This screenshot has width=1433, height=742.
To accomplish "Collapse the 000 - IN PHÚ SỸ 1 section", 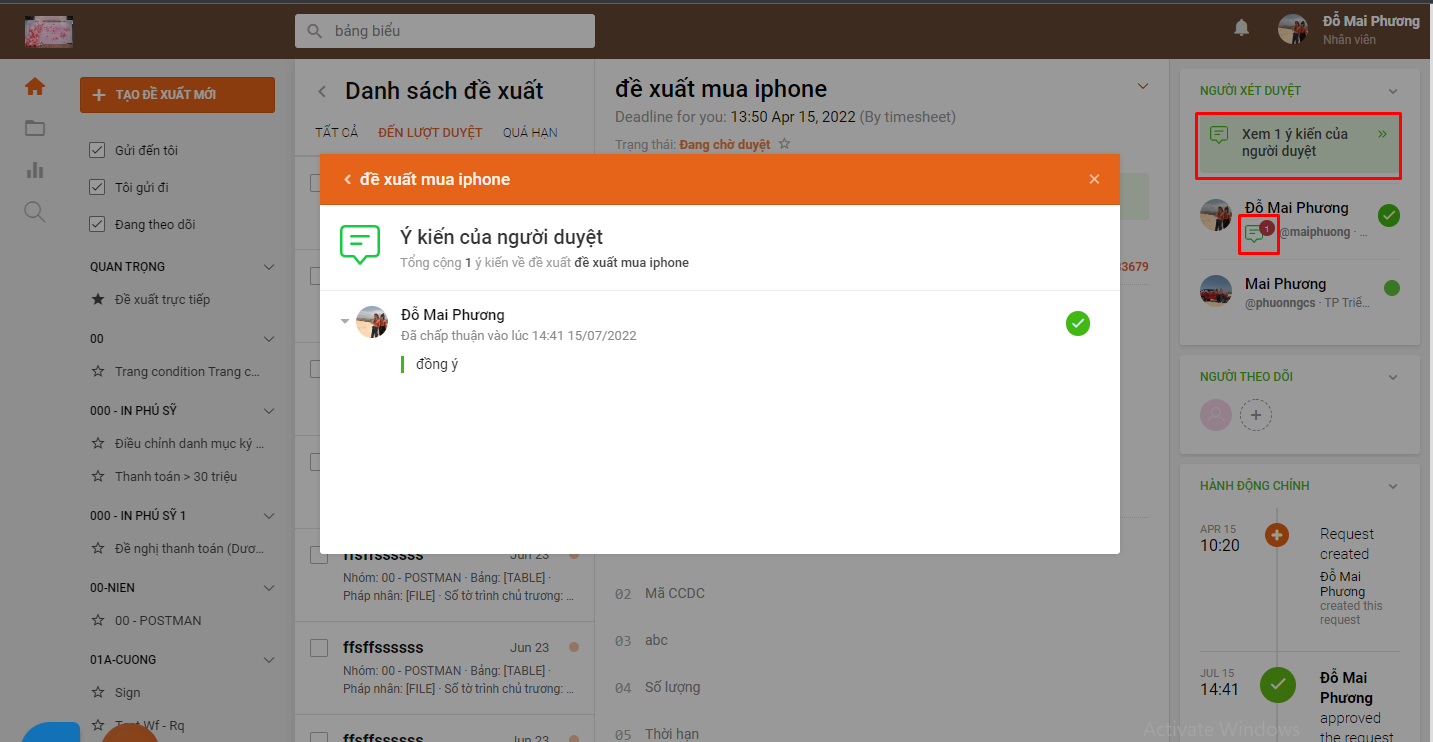I will (268, 515).
